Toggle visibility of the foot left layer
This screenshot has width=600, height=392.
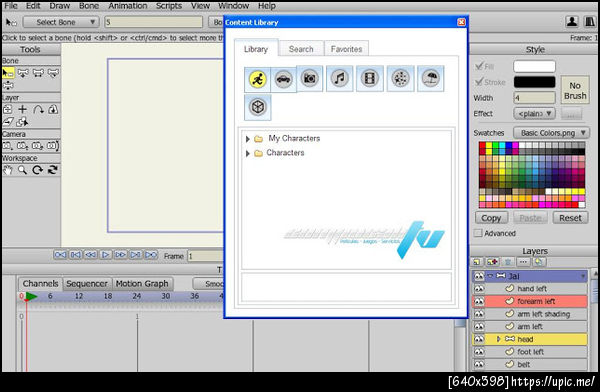[479, 352]
